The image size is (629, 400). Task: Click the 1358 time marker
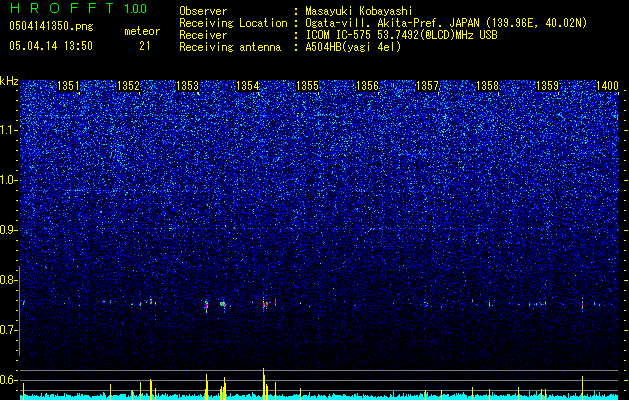point(487,86)
